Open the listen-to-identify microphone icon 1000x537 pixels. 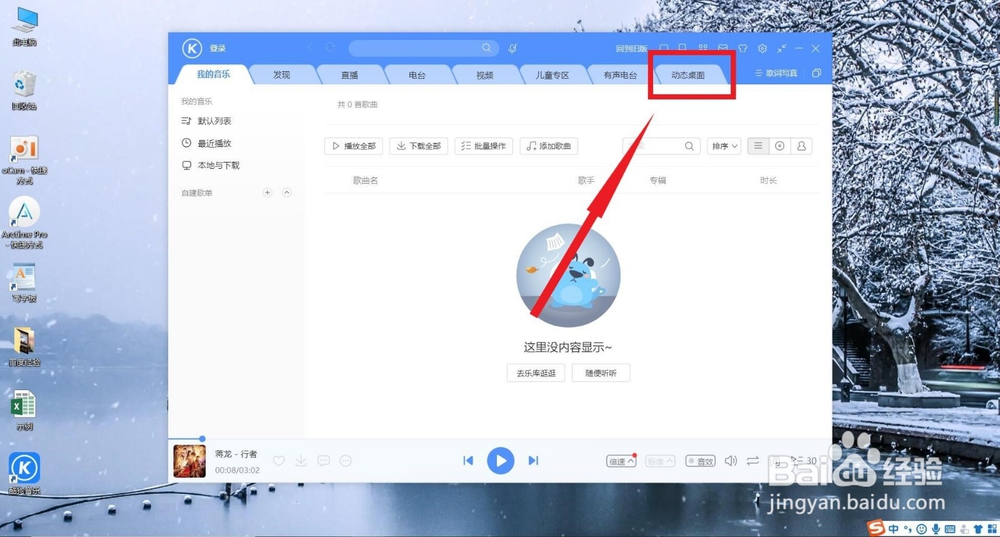click(x=512, y=48)
